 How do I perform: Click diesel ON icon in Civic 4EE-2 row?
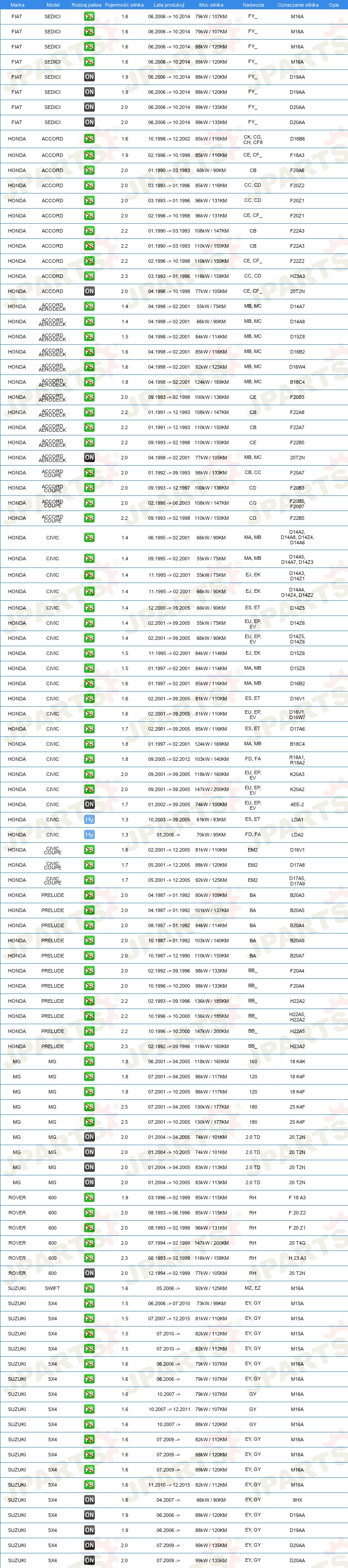click(x=89, y=805)
